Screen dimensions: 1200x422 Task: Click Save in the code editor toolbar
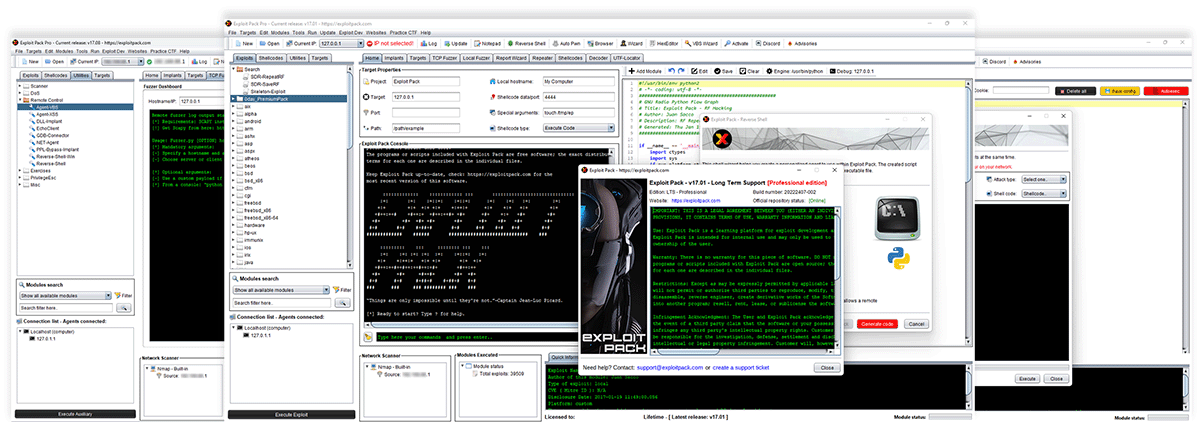pyautogui.click(x=723, y=71)
